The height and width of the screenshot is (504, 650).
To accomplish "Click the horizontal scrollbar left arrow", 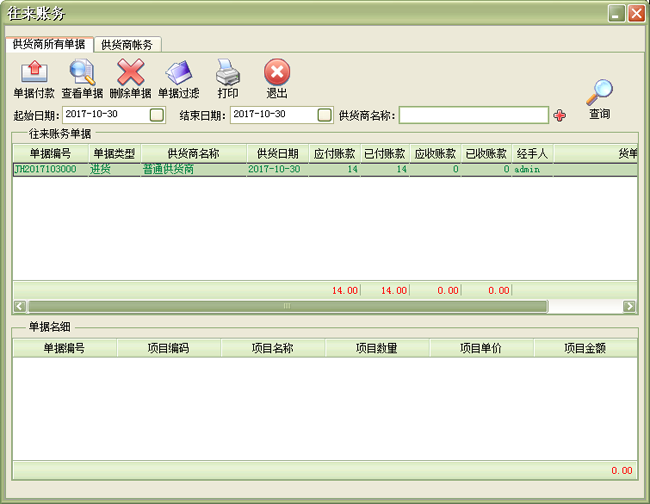I will (19, 306).
